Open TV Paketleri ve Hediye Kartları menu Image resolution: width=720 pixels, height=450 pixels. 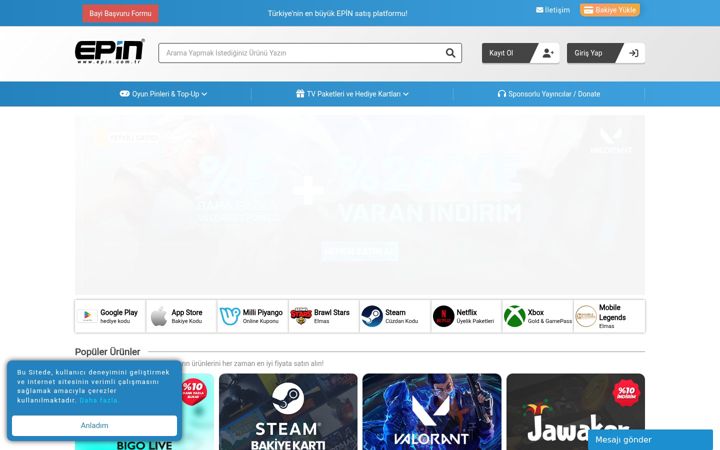352,94
